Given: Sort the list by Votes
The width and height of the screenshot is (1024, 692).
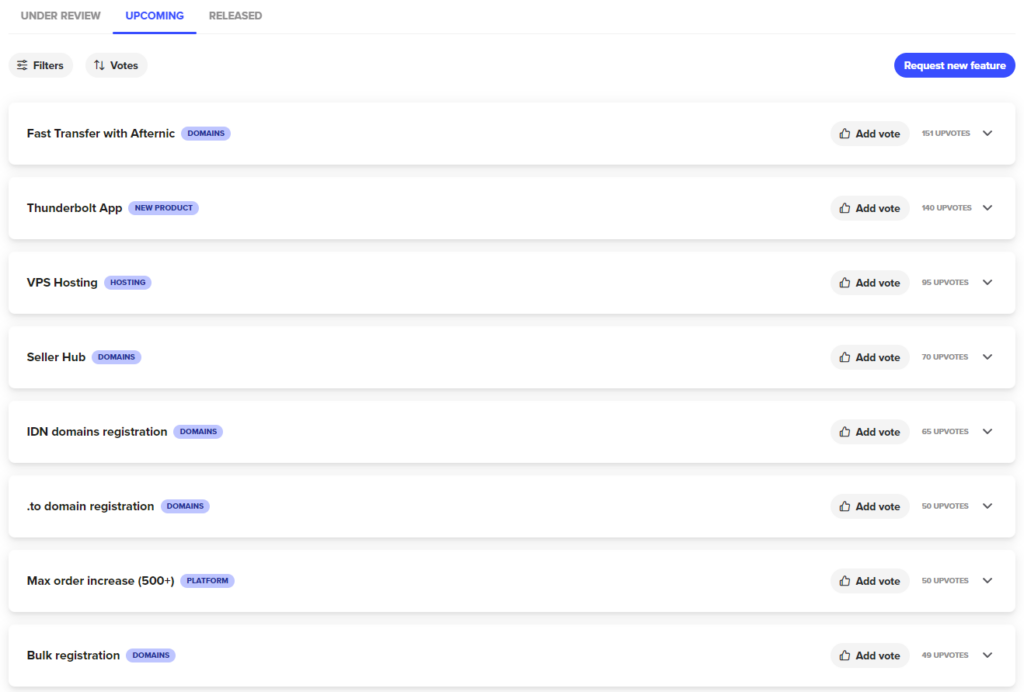Looking at the screenshot, I should pos(116,65).
